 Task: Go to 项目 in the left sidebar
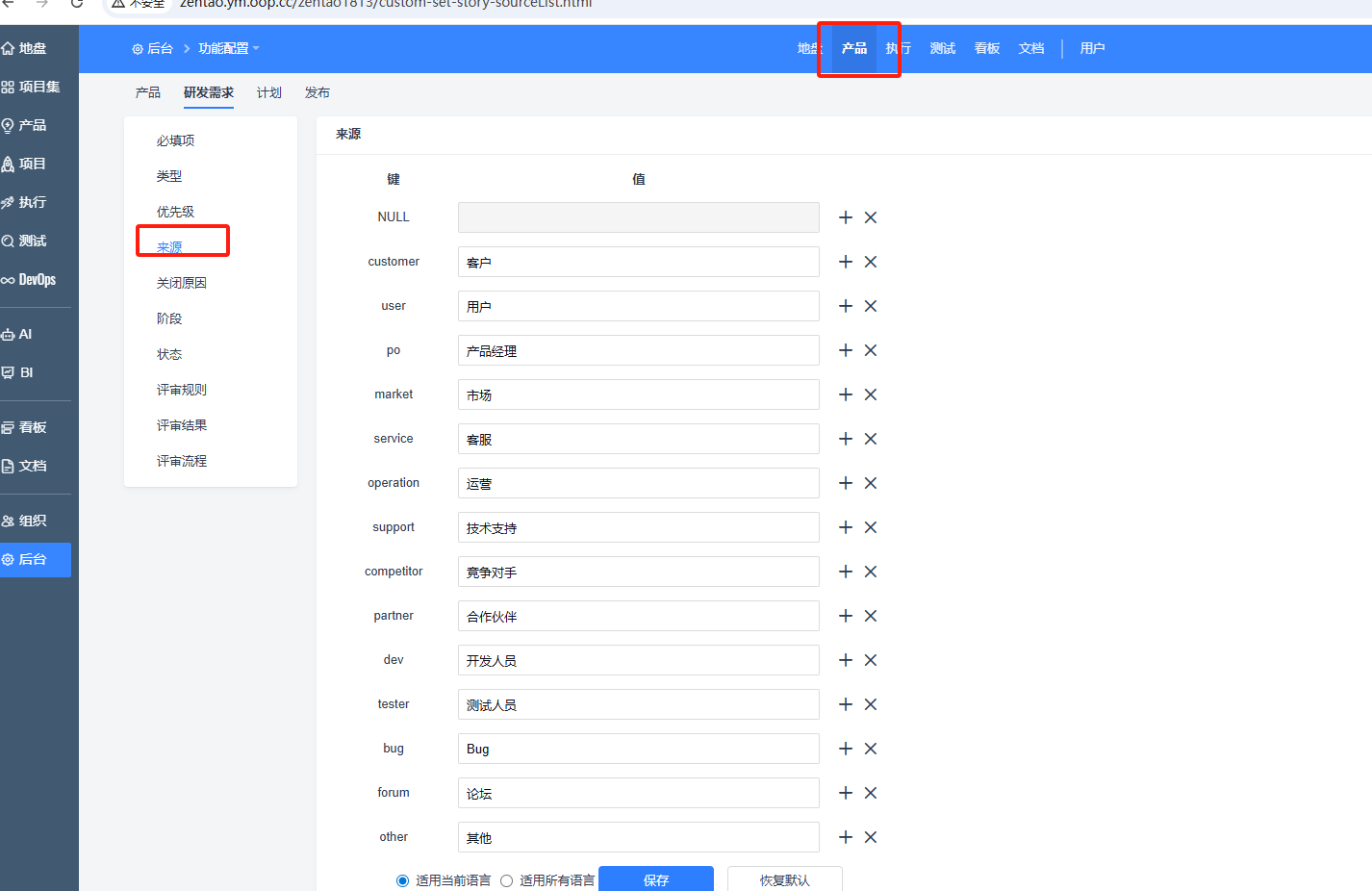tap(25, 164)
